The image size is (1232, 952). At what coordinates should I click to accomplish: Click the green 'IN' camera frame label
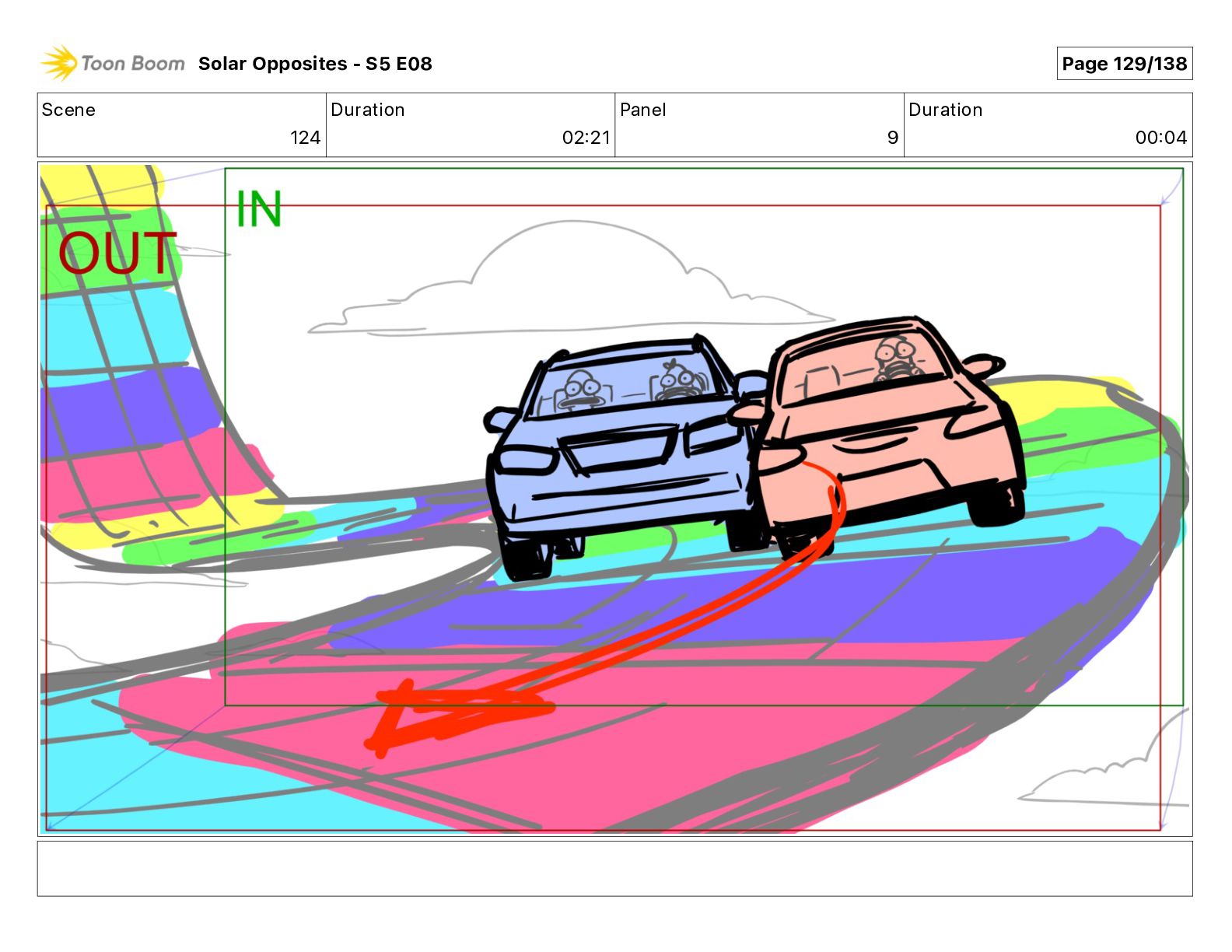tap(259, 210)
